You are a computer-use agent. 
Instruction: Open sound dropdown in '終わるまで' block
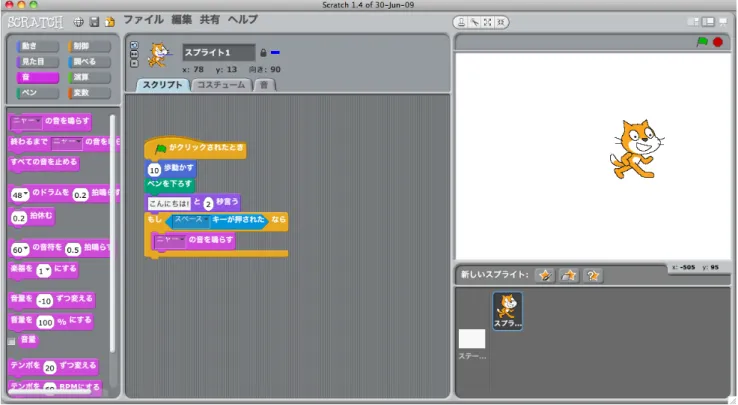(66, 142)
